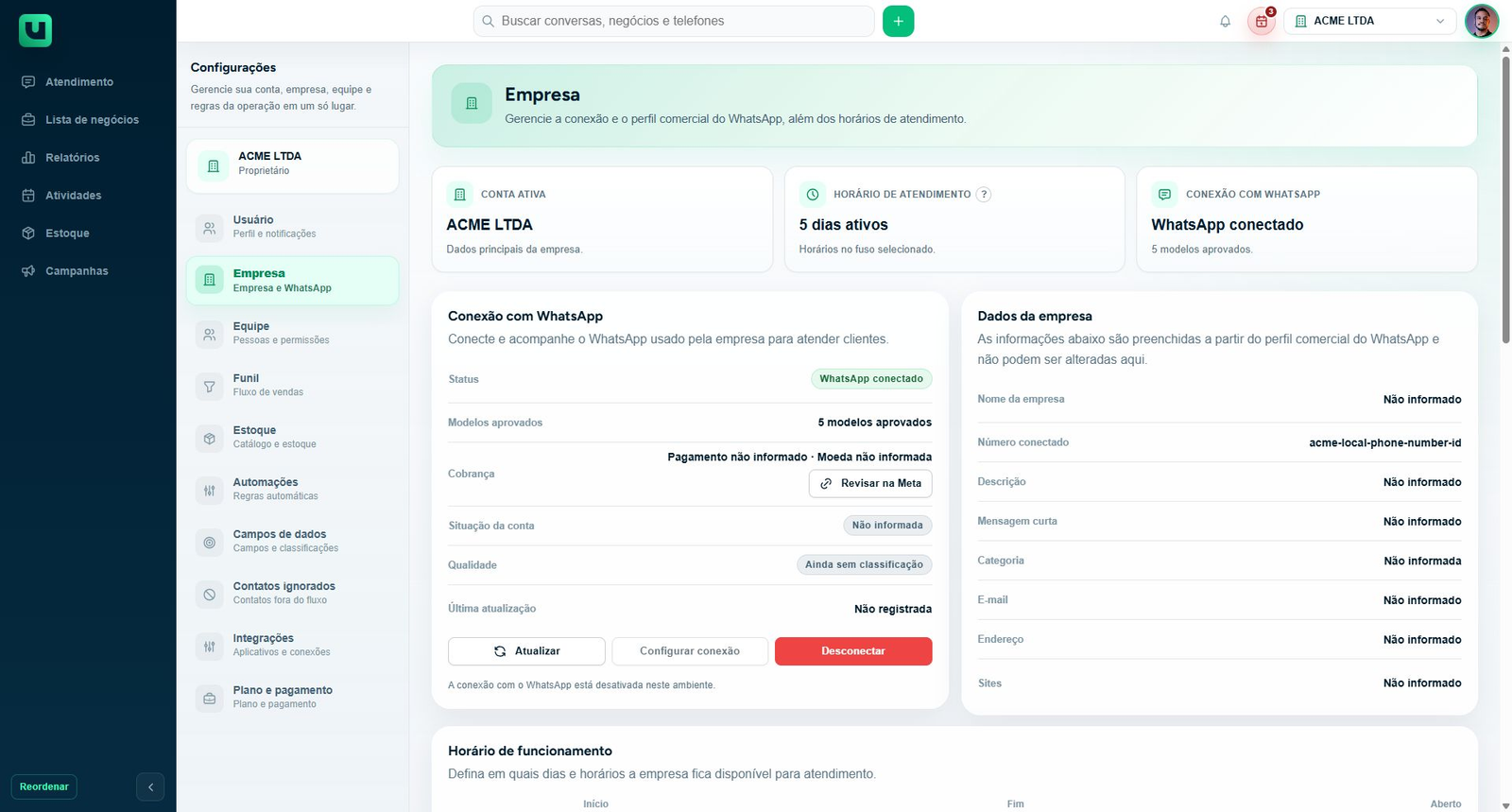Viewport: 1512px width, 812px height.
Task: Click the Ainda sem classificação badge
Action: (864, 565)
